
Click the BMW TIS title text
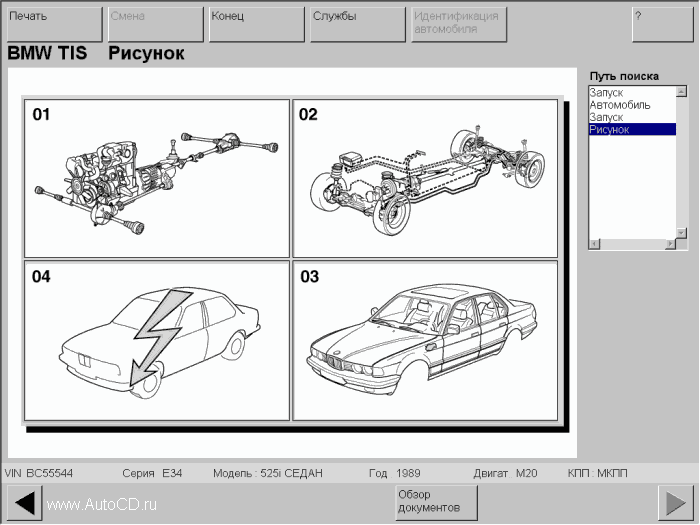(47, 53)
